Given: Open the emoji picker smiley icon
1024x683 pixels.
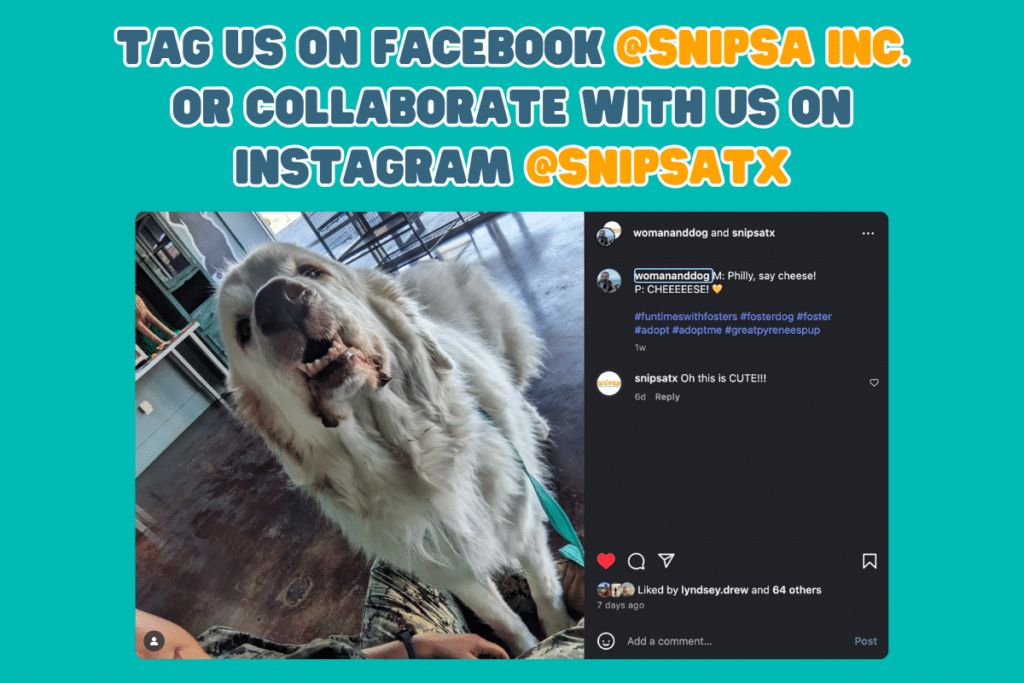Looking at the screenshot, I should pyautogui.click(x=606, y=641).
